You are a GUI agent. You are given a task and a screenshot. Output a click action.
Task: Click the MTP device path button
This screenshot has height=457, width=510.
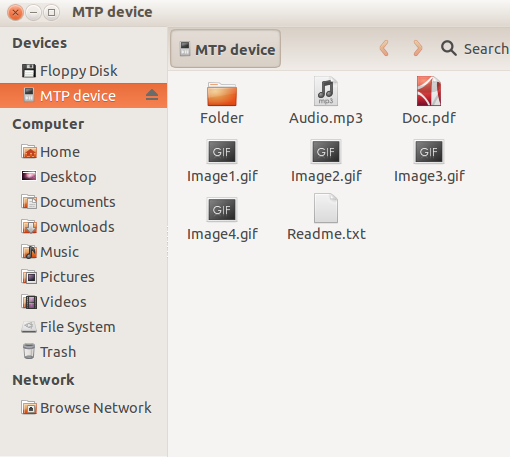pos(226,49)
